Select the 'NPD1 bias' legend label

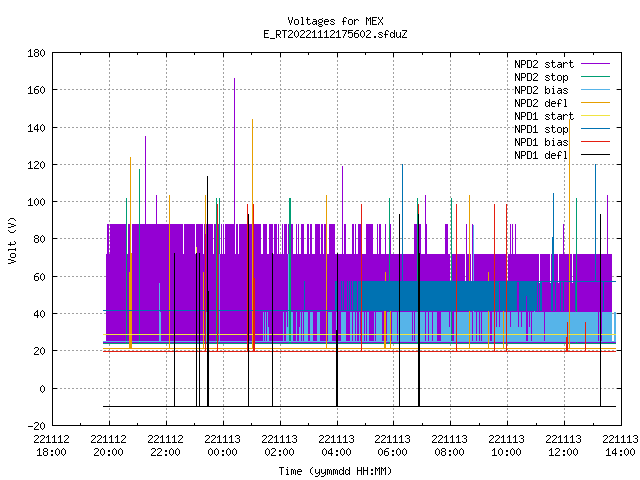(x=541, y=142)
